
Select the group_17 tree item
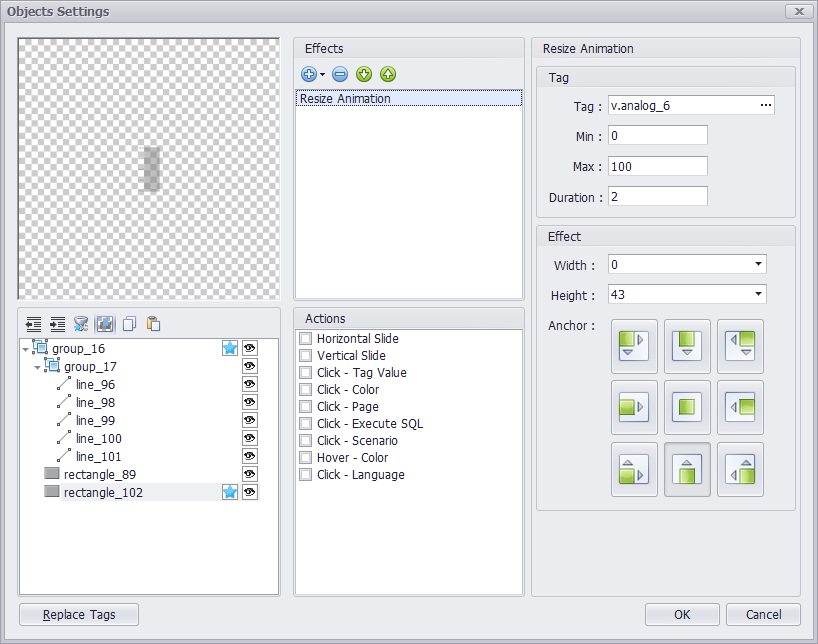pyautogui.click(x=90, y=367)
